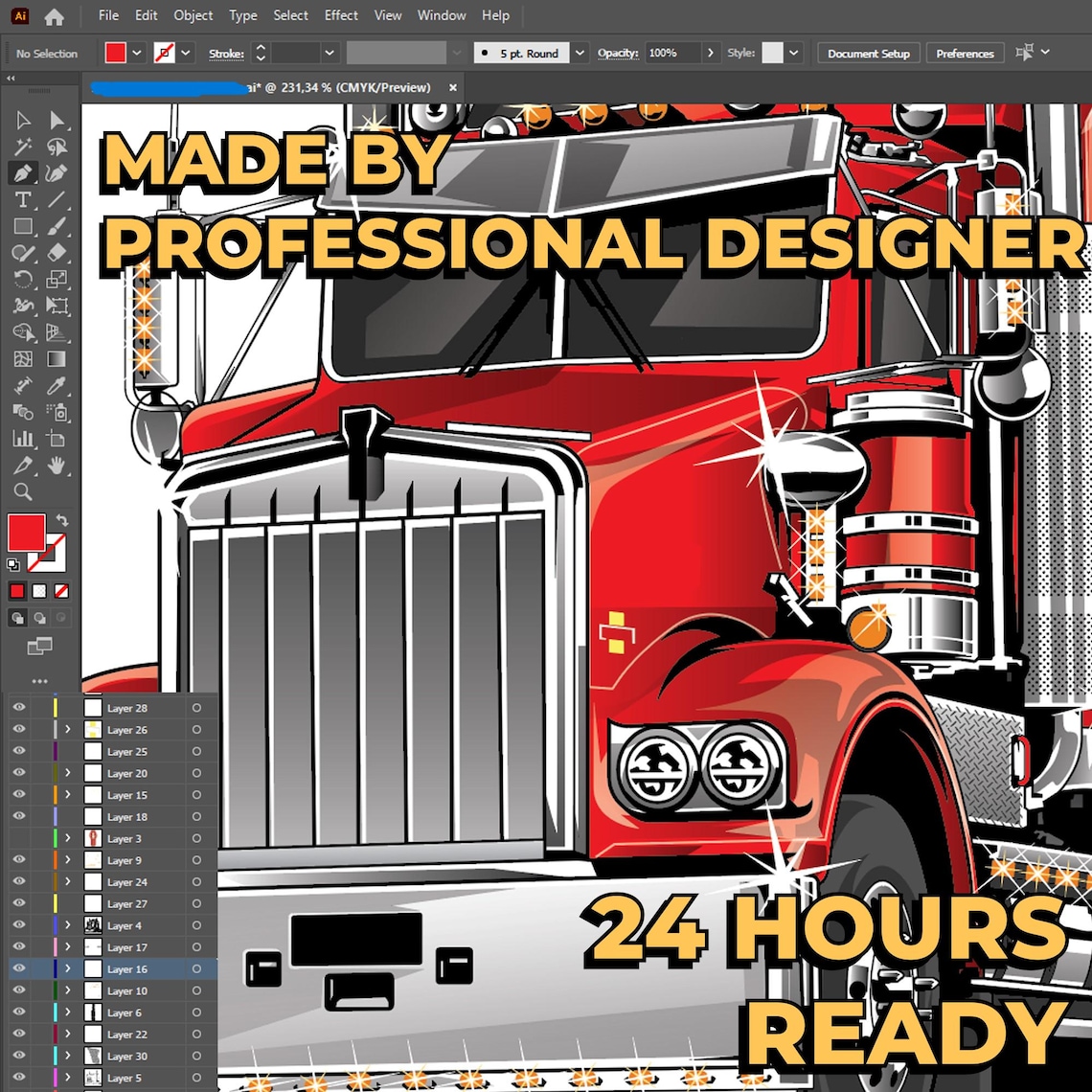Pick the Eraser tool

(57, 253)
